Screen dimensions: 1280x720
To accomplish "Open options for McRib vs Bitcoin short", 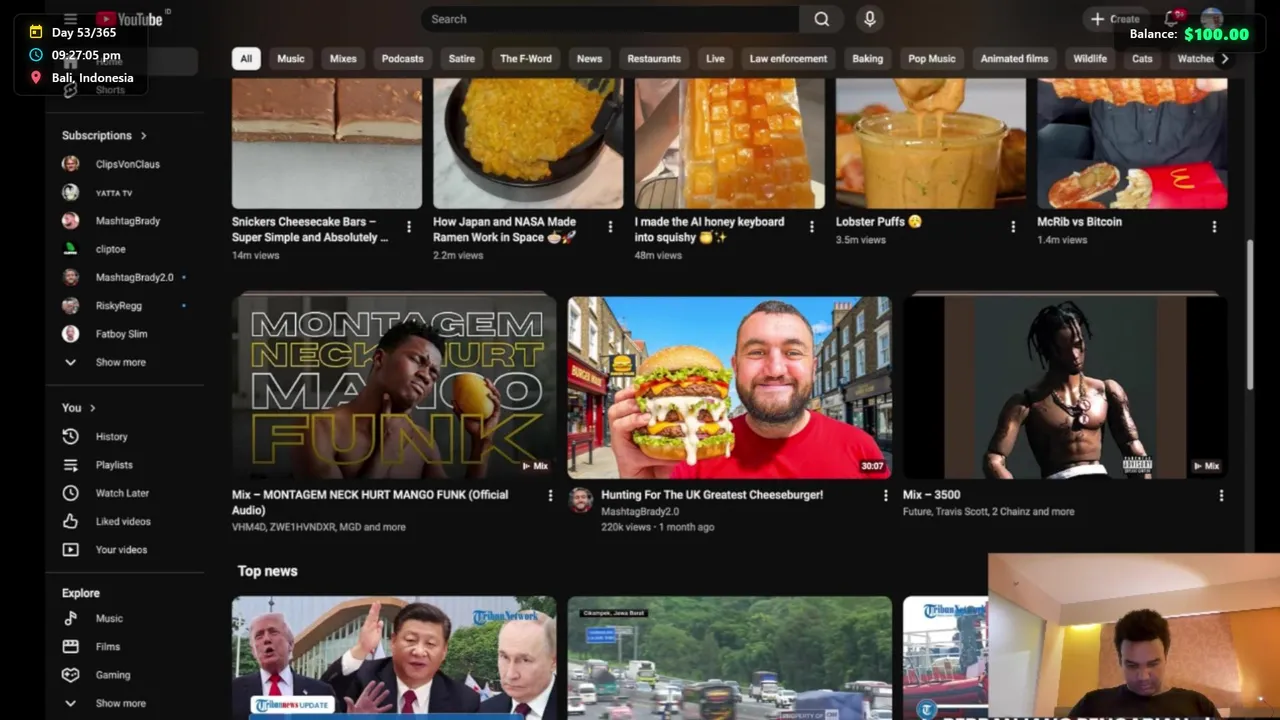I will pos(1214,227).
